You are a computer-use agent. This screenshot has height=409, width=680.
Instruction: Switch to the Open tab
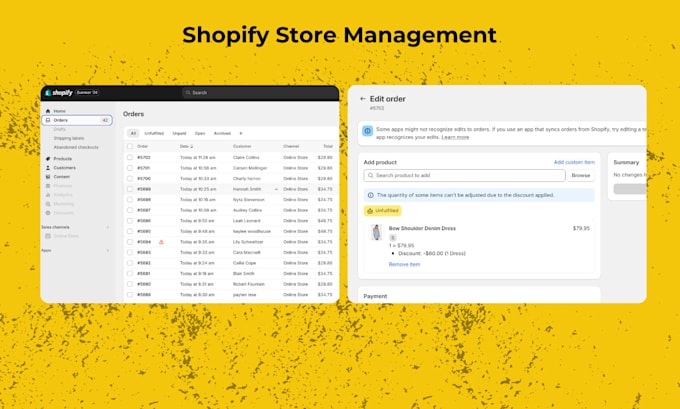tap(200, 134)
